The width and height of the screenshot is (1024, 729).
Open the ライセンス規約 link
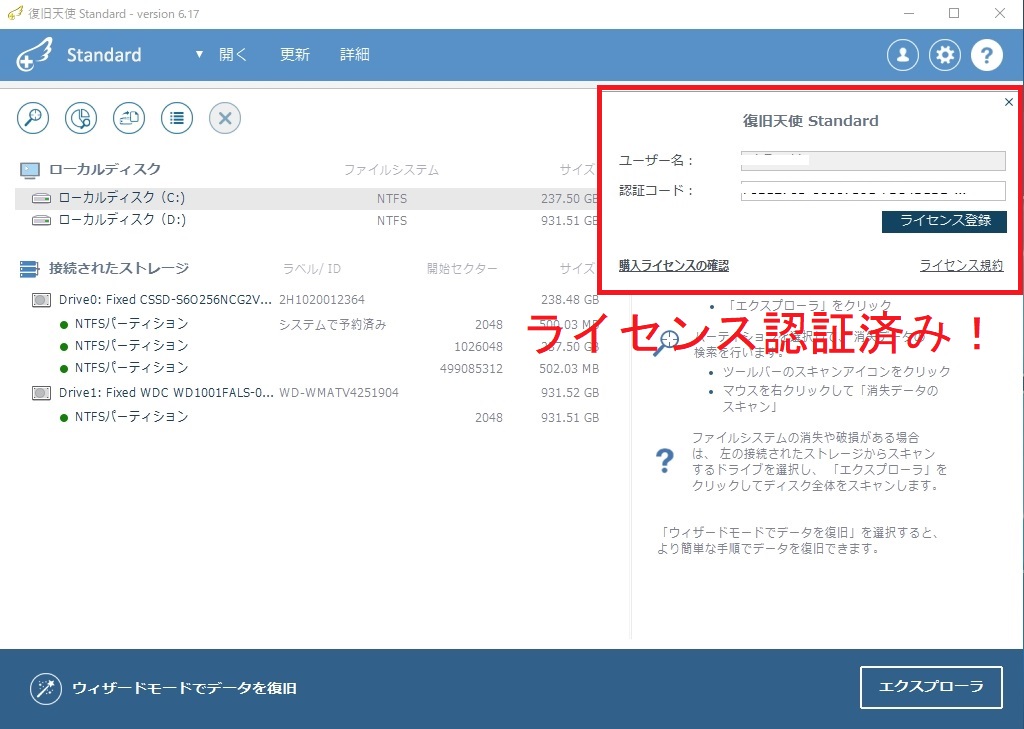pyautogui.click(x=961, y=265)
